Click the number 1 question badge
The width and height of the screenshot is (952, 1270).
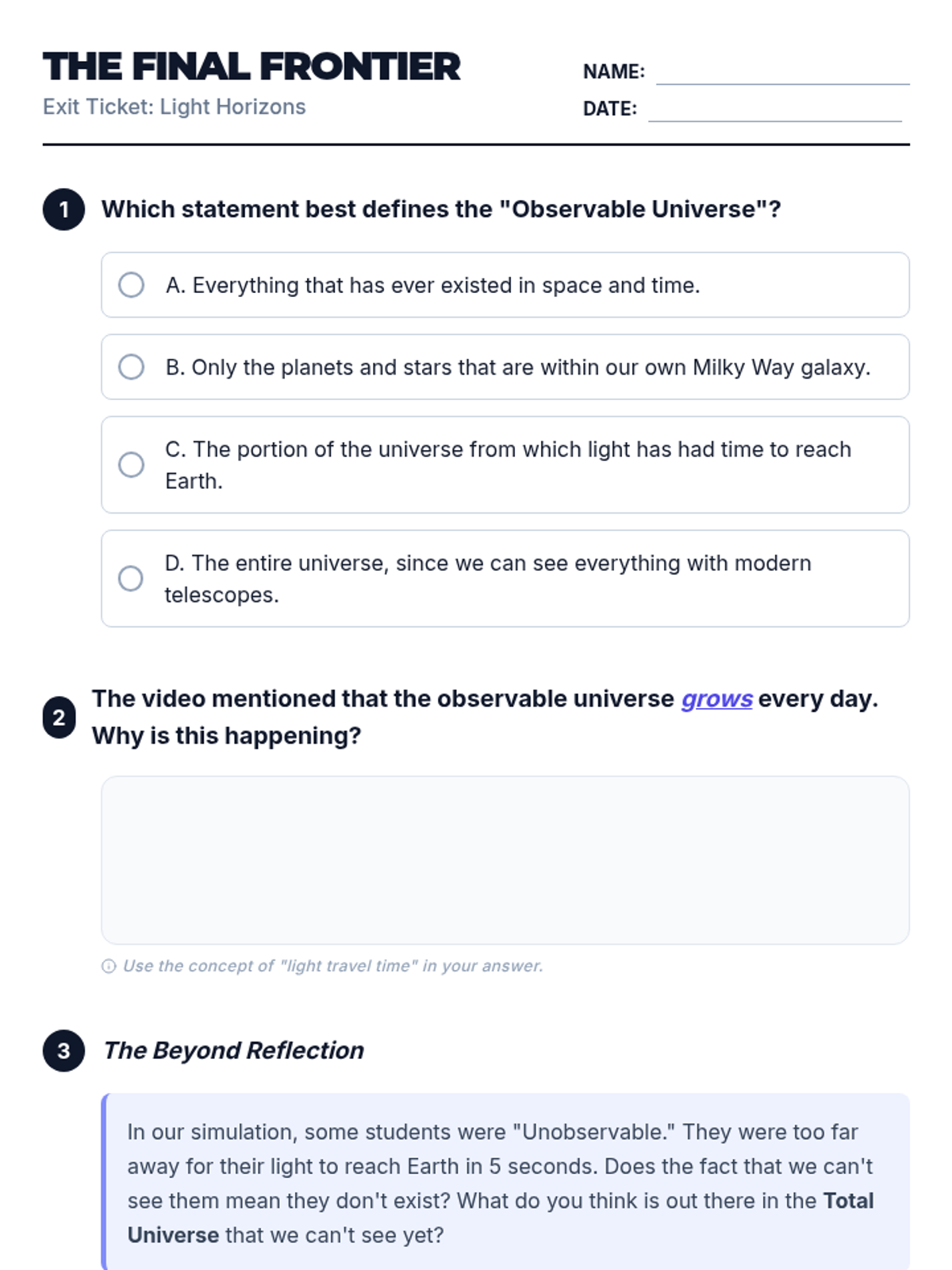coord(63,210)
